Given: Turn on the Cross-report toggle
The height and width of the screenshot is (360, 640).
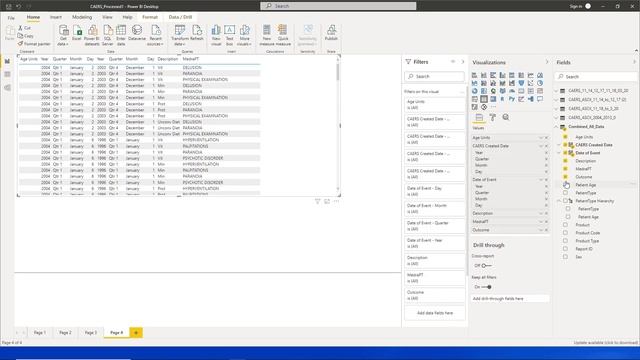Looking at the screenshot, I should tap(486, 266).
